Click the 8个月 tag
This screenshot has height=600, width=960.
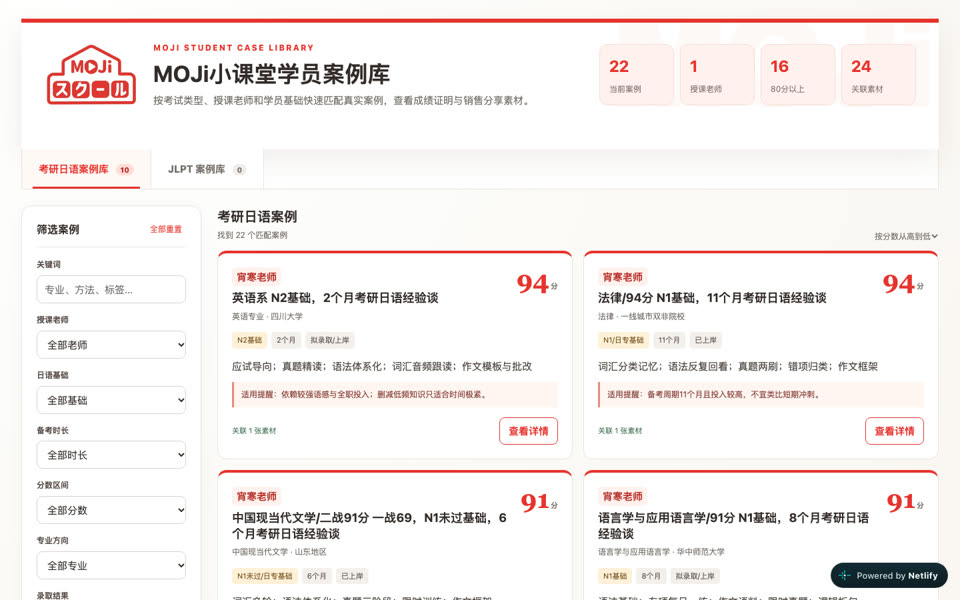[x=651, y=576]
